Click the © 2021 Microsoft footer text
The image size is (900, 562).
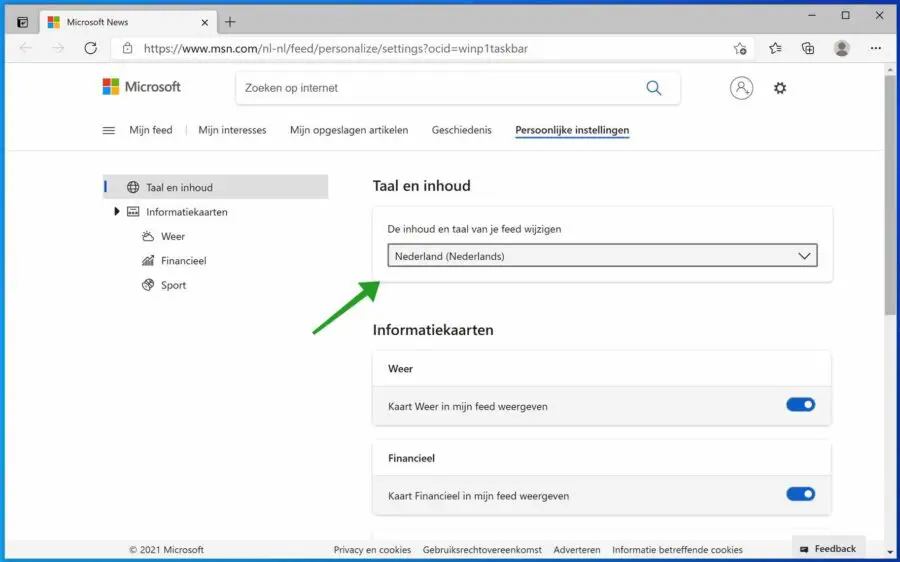[166, 550]
